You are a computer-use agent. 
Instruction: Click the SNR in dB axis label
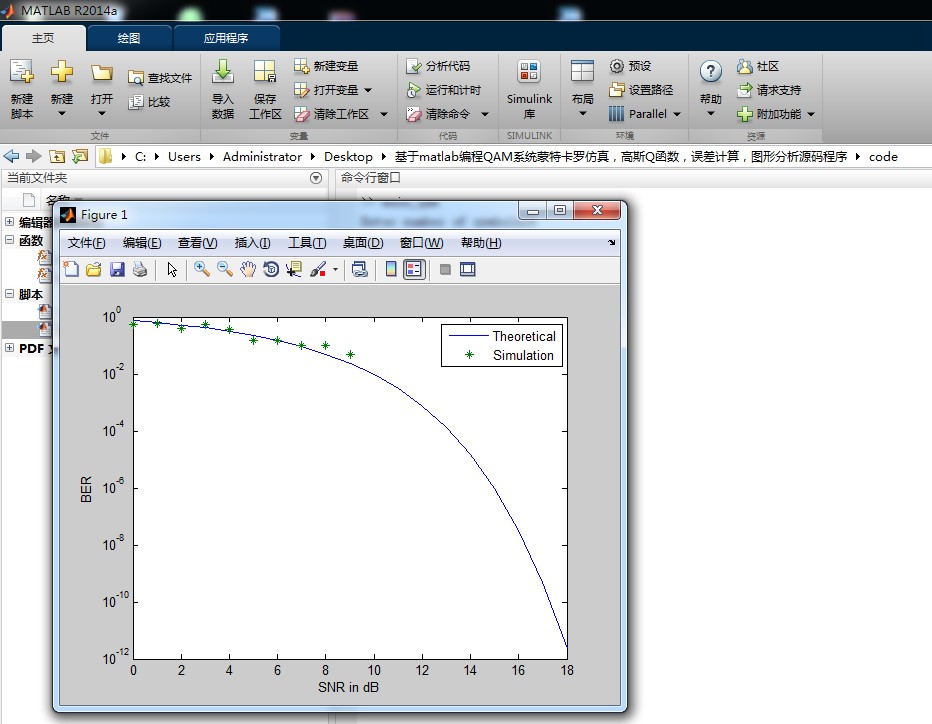pos(348,687)
